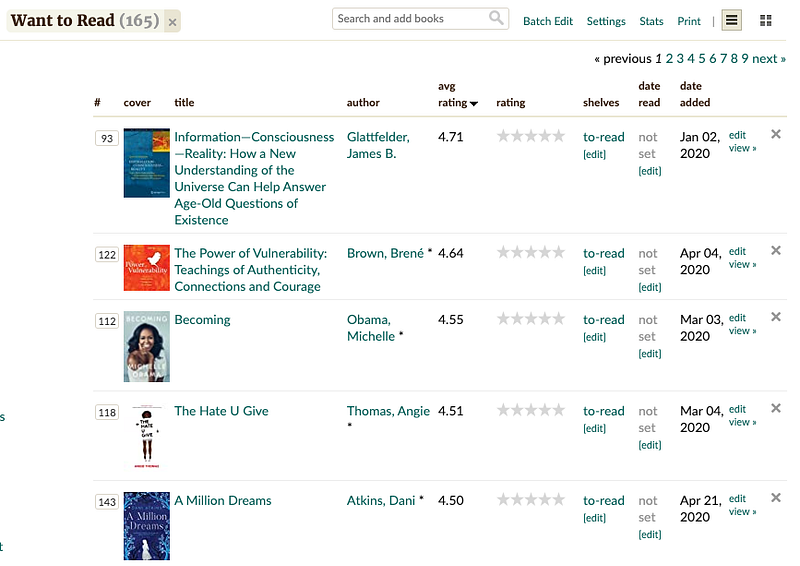Image resolution: width=800 pixels, height=566 pixels.
Task: Edit position number for Becoming
Action: point(107,321)
